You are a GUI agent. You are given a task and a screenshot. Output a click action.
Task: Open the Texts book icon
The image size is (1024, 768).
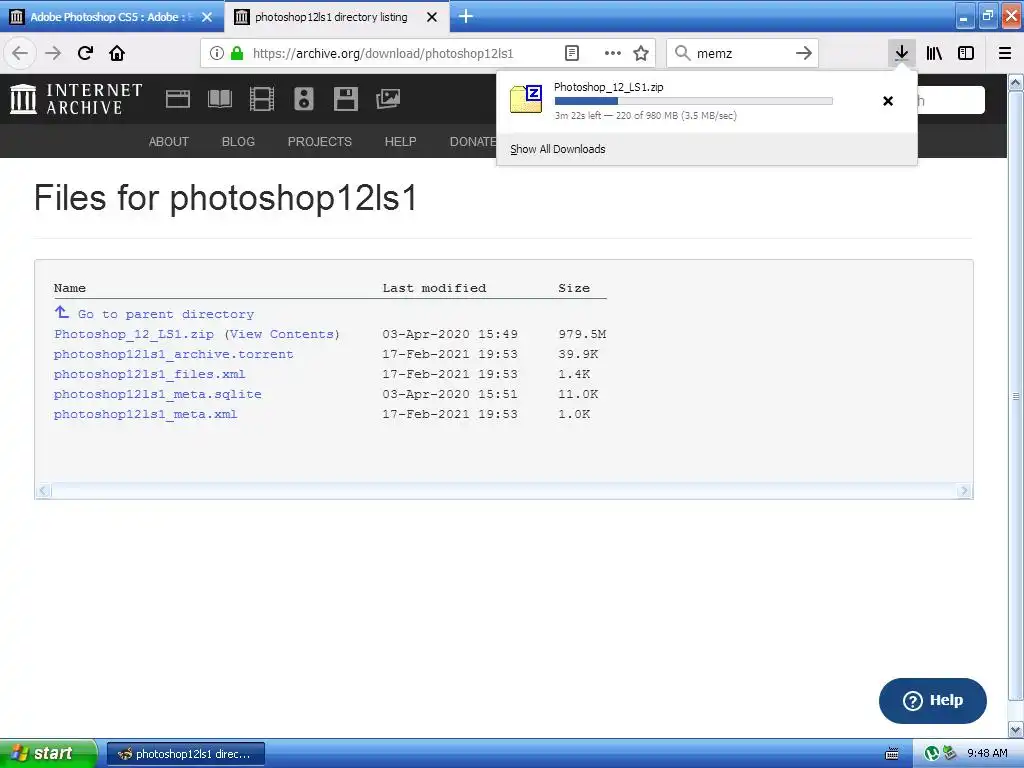pos(219,99)
